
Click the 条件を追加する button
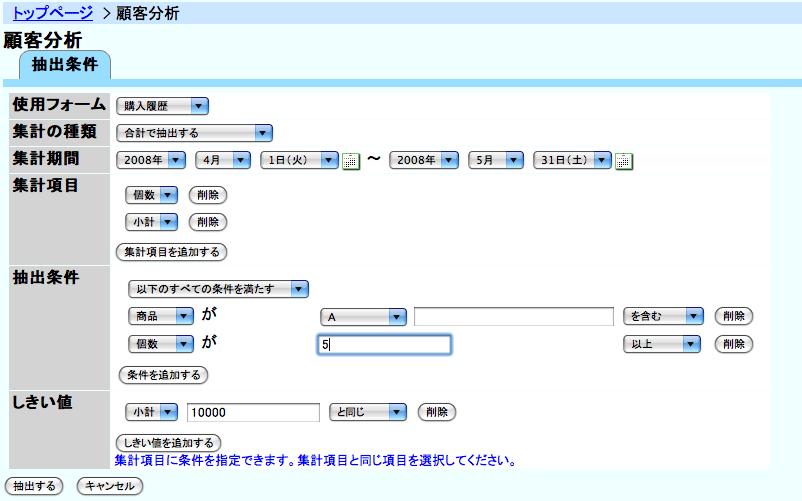coord(163,375)
